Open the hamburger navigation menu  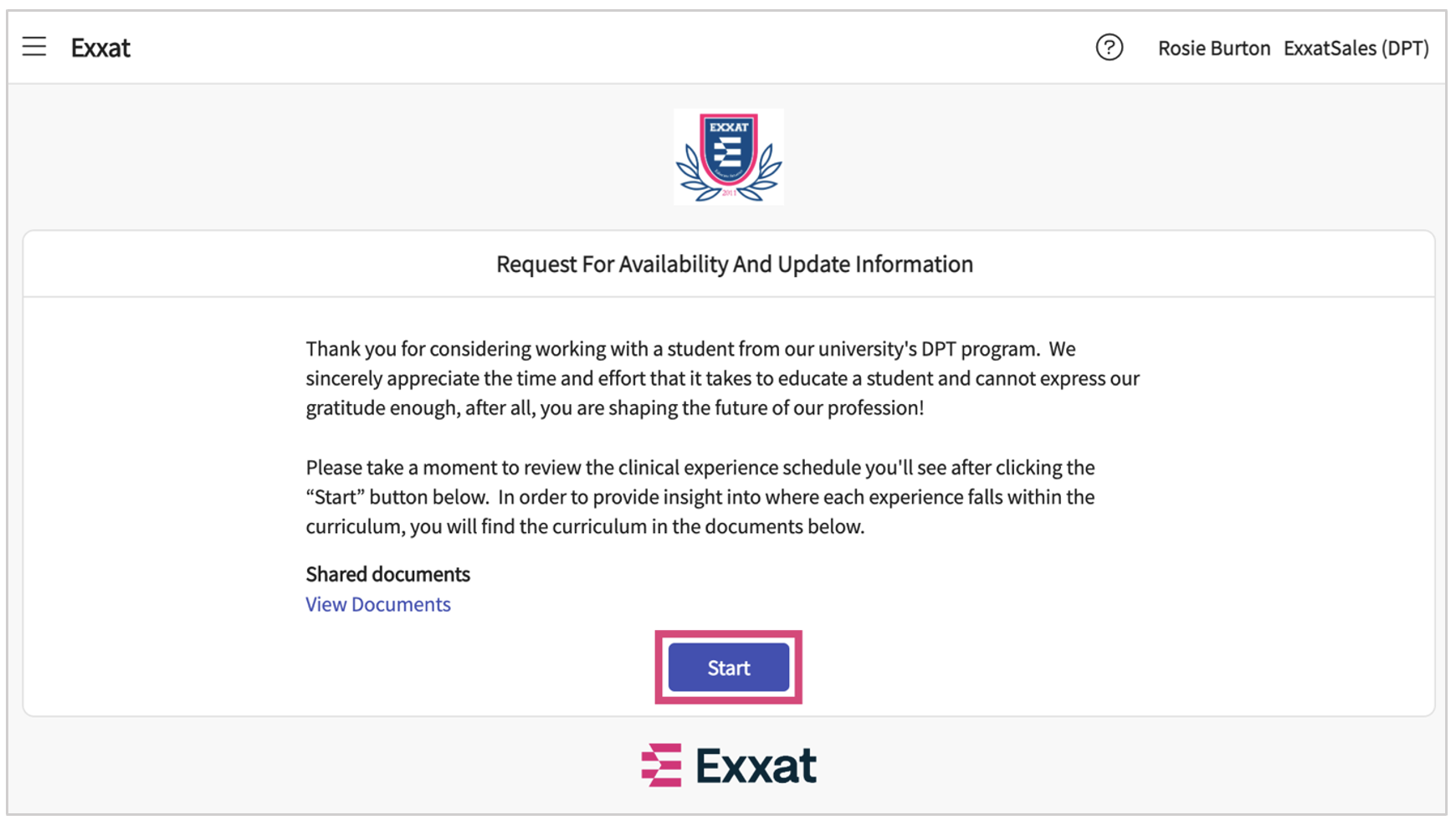click(x=34, y=47)
